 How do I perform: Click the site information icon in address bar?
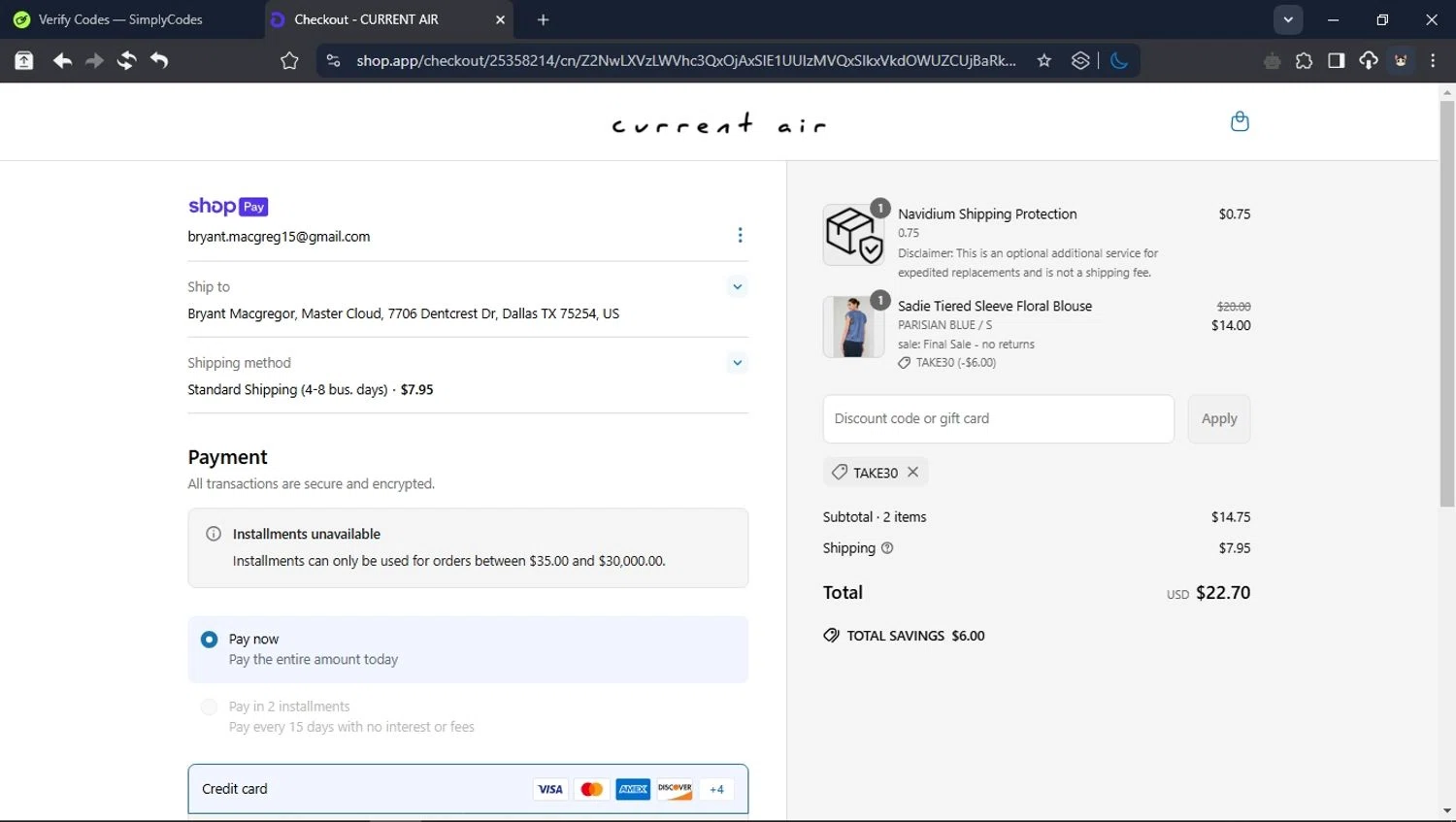pyautogui.click(x=333, y=60)
